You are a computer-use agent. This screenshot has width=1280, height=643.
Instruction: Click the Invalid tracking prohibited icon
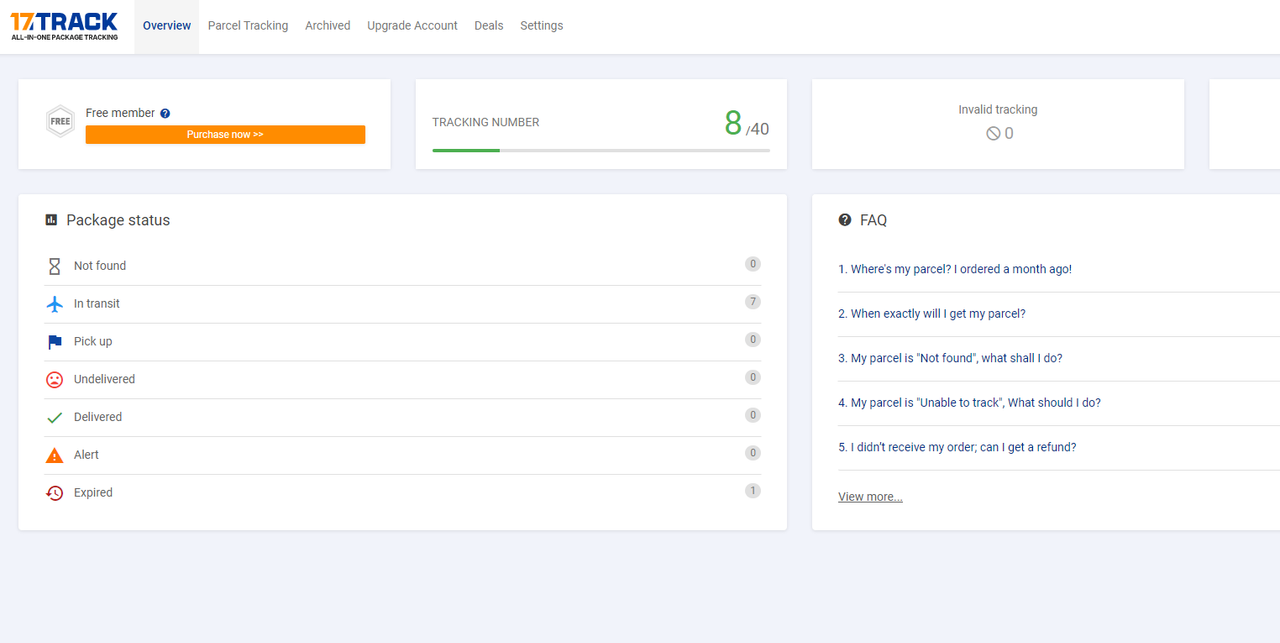(993, 133)
